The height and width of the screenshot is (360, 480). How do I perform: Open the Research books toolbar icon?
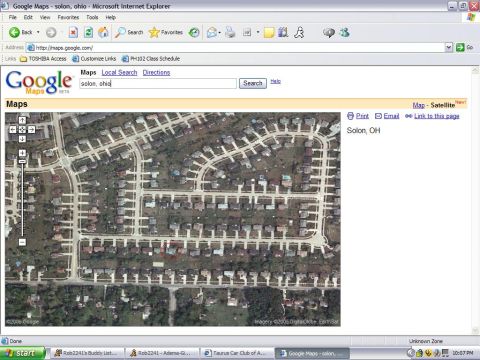pyautogui.click(x=283, y=32)
